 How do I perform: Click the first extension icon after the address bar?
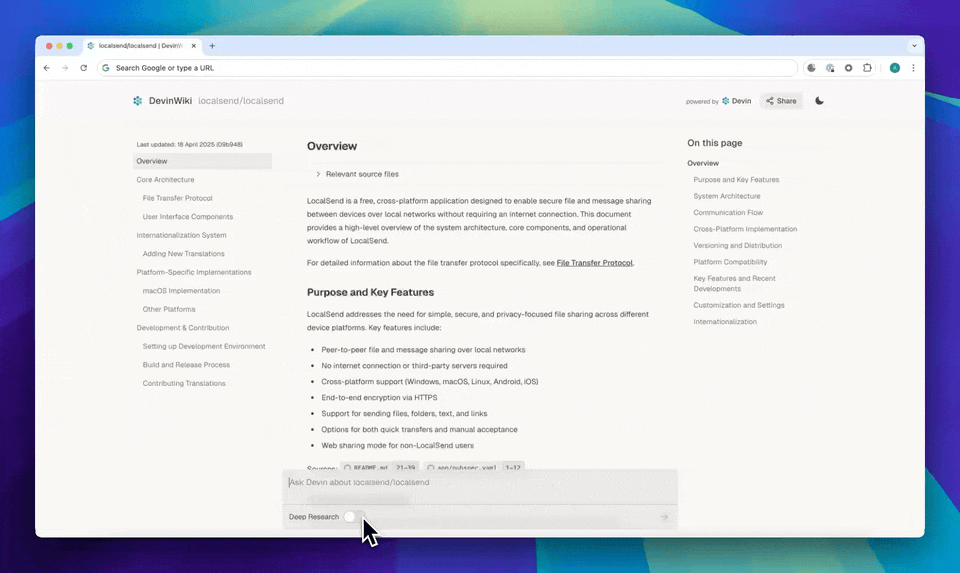(811, 68)
